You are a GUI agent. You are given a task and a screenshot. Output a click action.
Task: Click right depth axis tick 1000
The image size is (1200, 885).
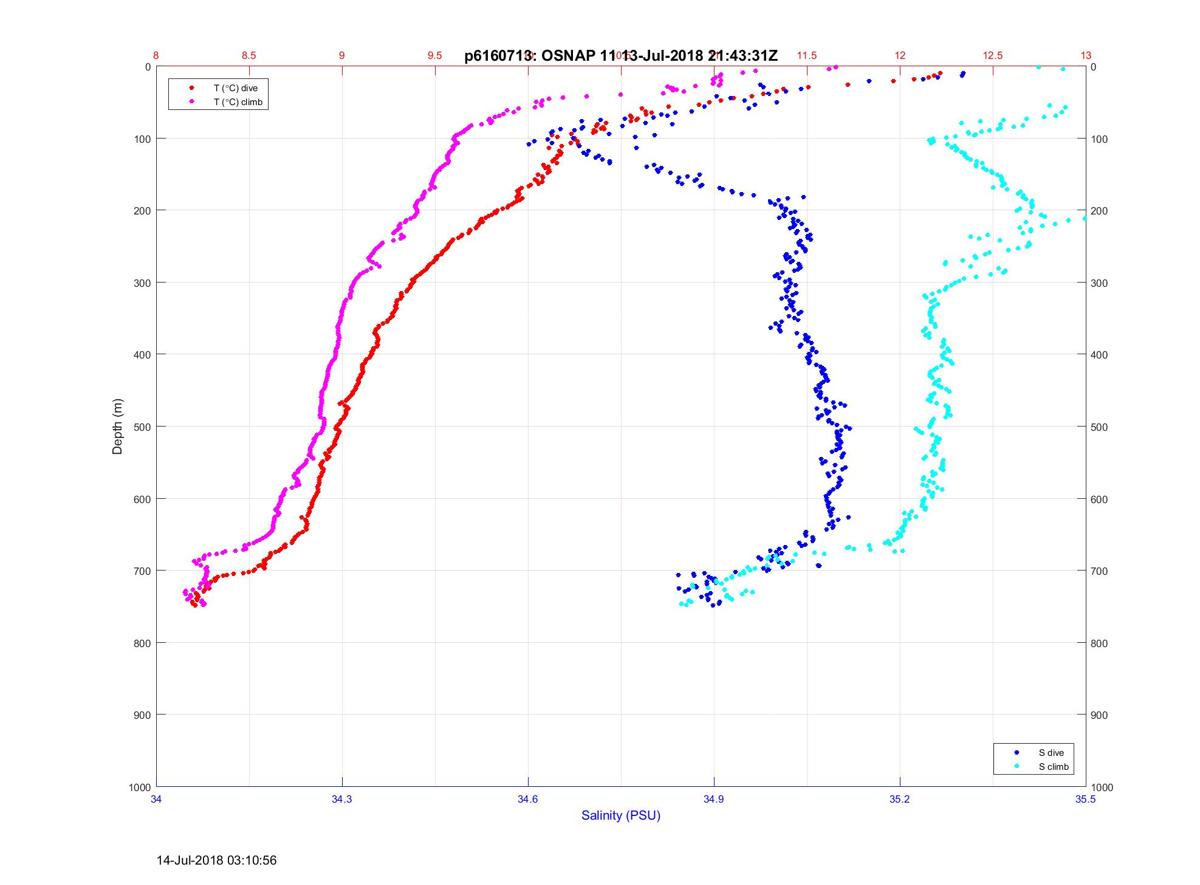(1103, 787)
